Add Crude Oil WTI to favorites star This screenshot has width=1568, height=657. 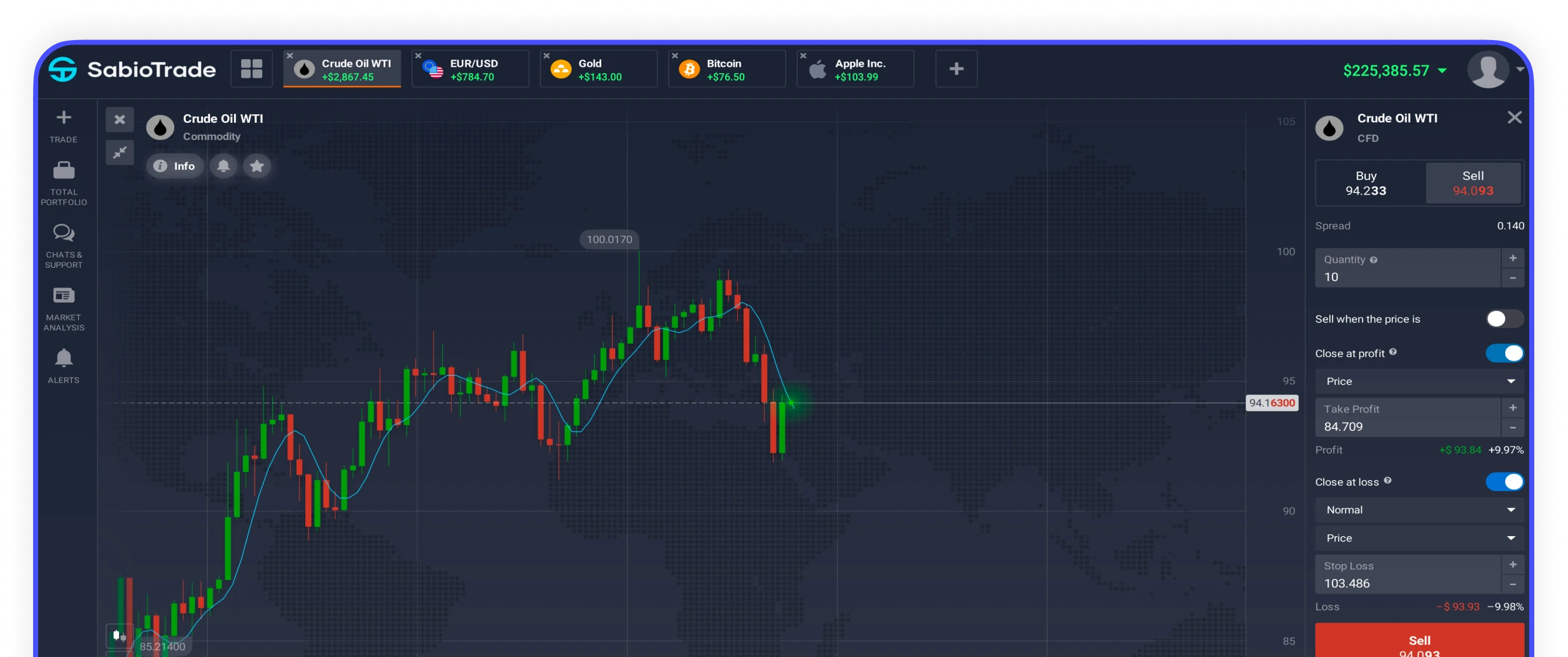(x=257, y=166)
